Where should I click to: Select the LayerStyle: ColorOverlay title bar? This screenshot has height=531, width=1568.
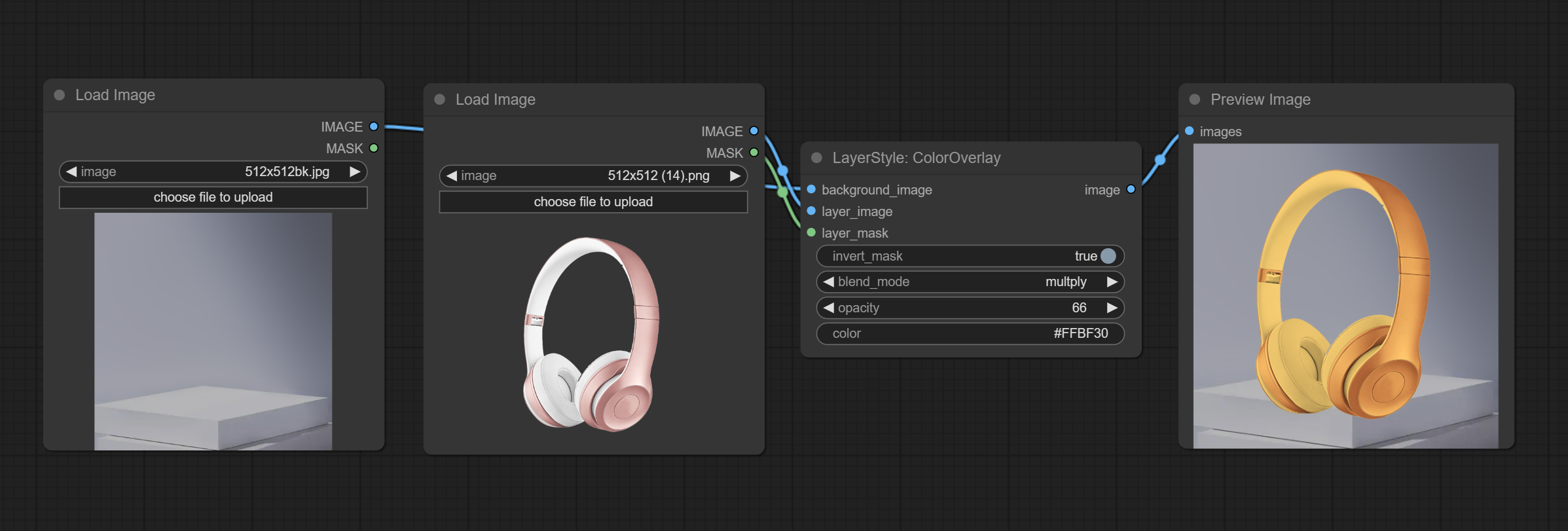point(970,158)
